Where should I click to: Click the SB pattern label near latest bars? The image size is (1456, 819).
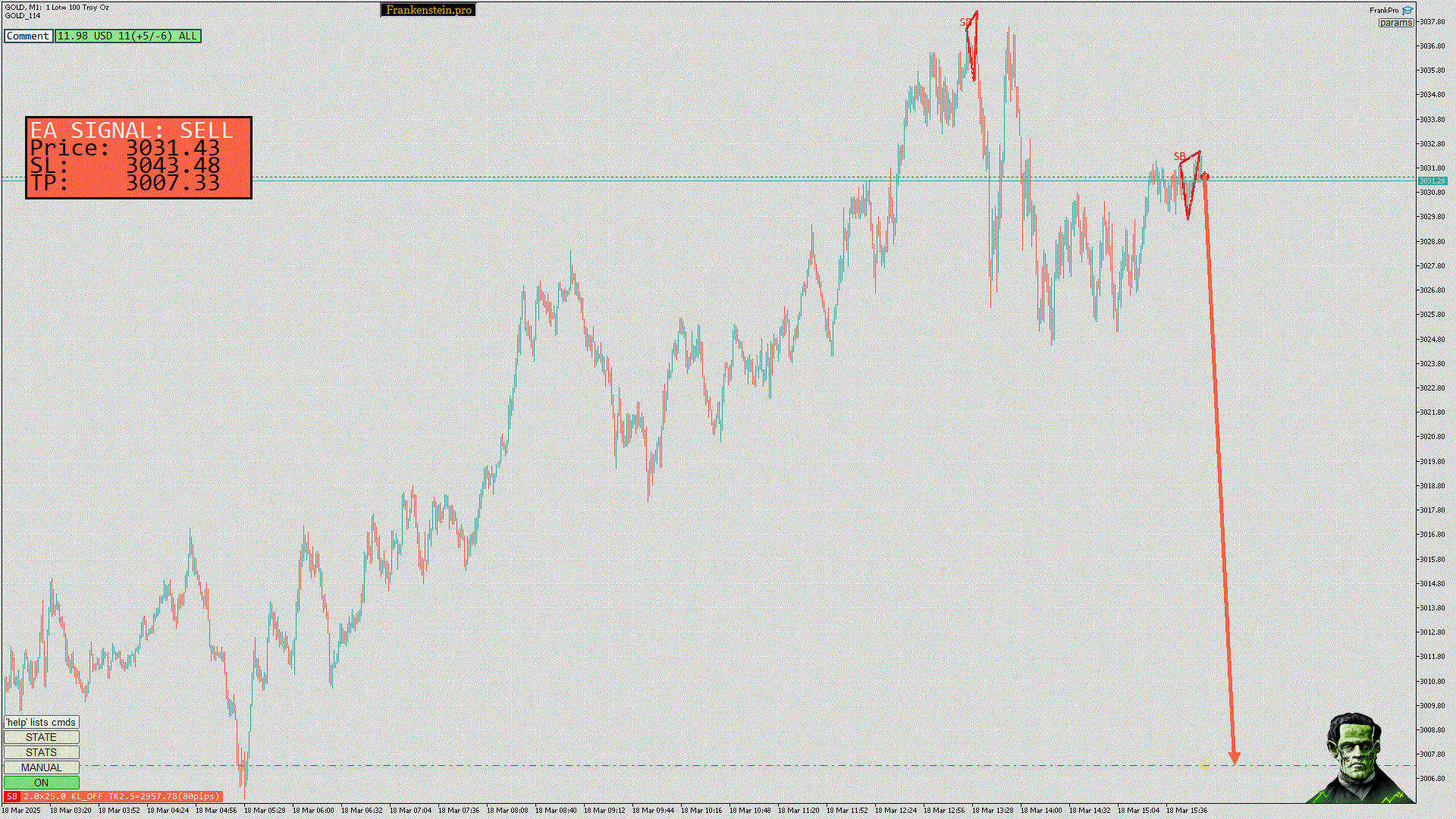point(1179,157)
